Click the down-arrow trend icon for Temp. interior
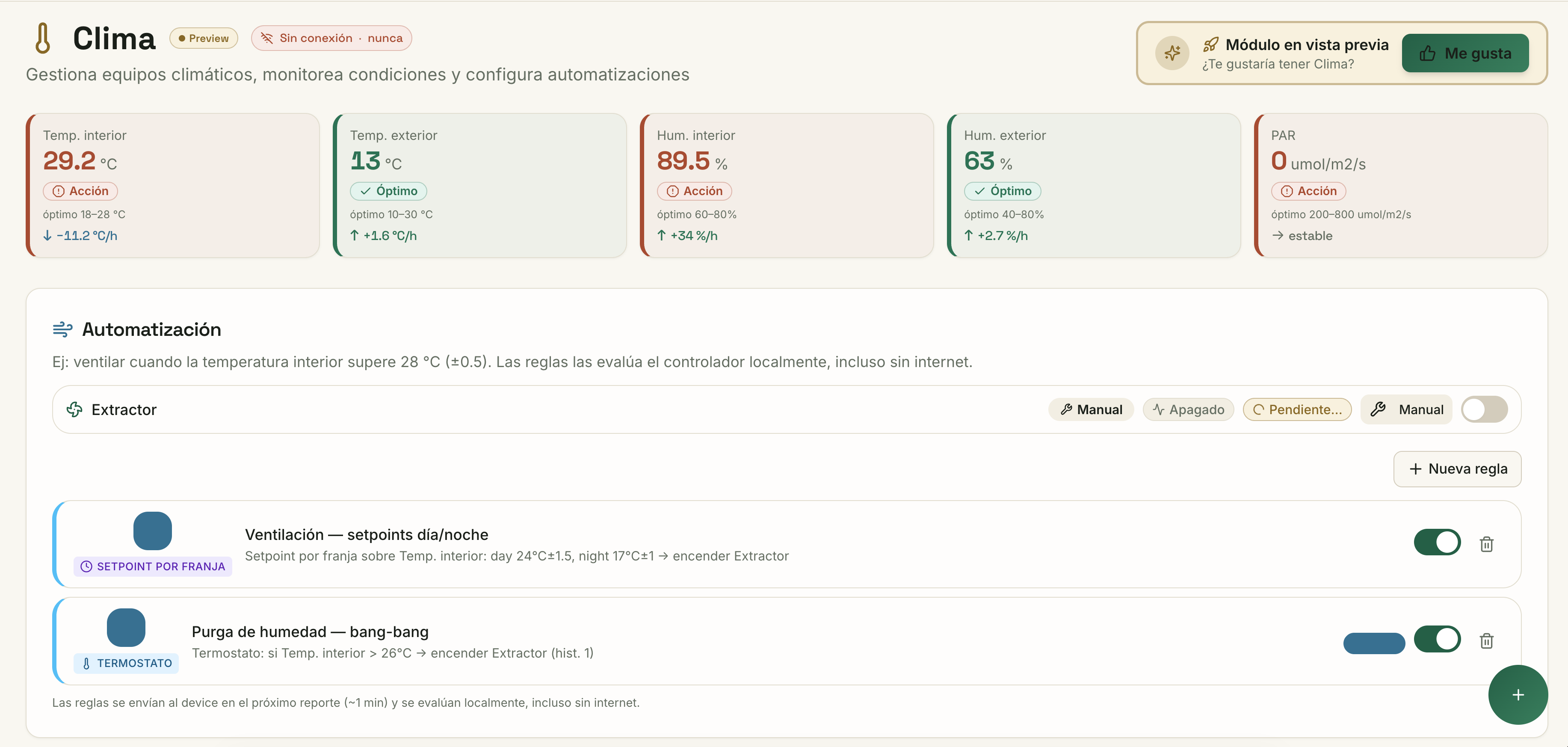 coord(47,236)
